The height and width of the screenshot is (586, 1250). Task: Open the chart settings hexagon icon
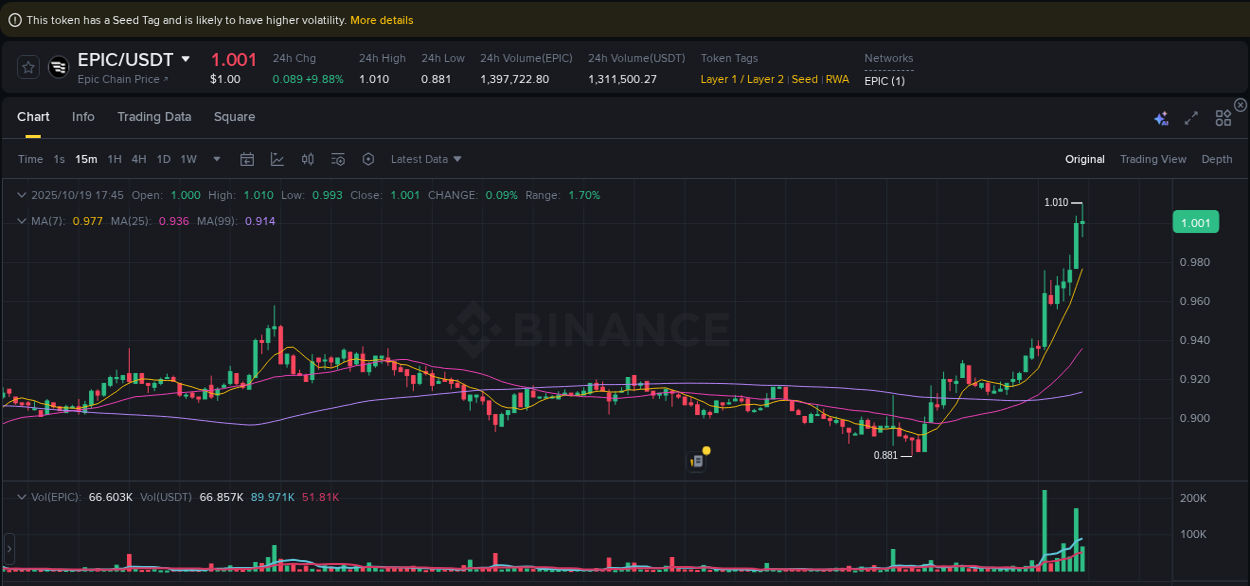pos(368,159)
